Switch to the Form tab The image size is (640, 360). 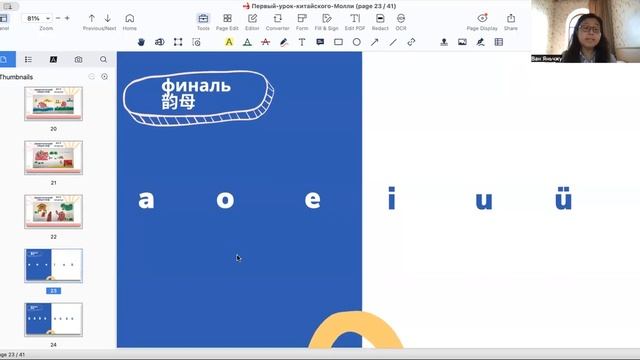coord(302,22)
